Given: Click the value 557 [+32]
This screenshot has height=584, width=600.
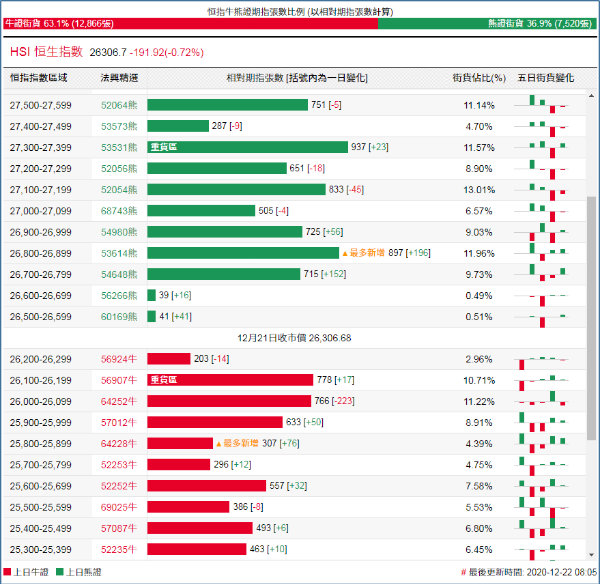Looking at the screenshot, I should point(288,486).
